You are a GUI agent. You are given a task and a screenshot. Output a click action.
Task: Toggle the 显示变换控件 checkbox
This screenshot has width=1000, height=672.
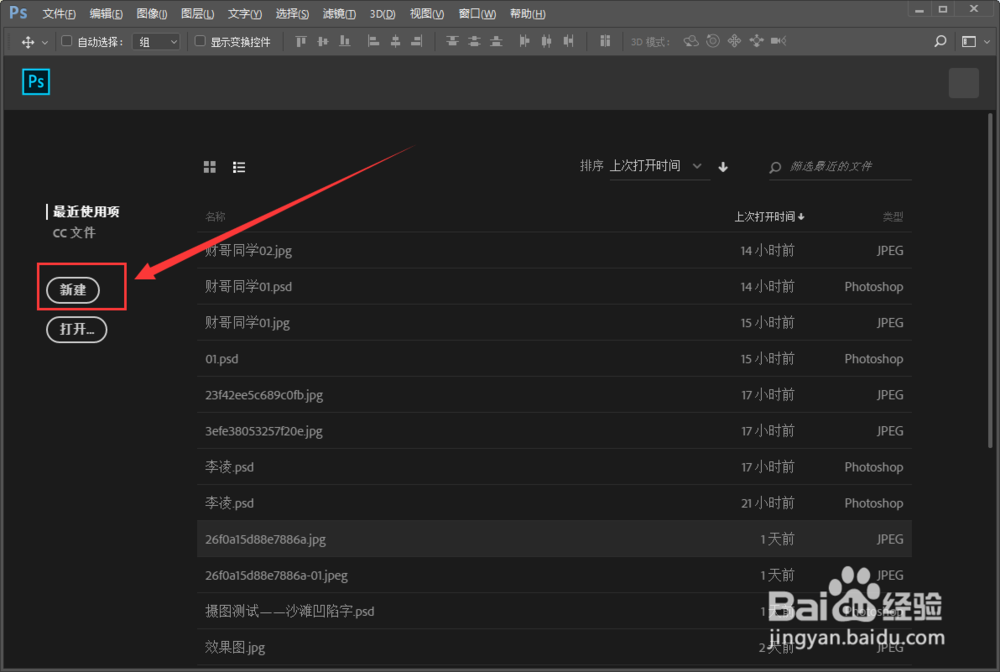click(200, 41)
